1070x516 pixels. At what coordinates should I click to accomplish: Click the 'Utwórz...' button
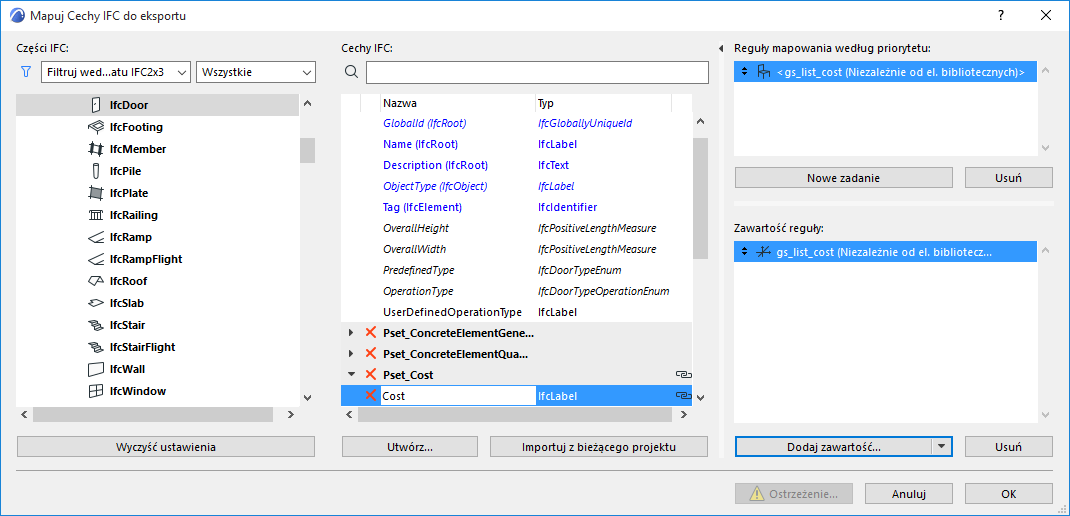tap(409, 447)
